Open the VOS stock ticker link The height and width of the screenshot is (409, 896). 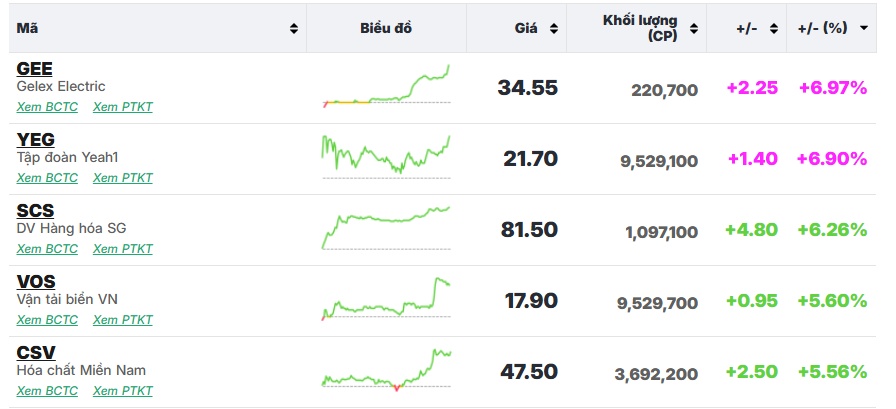36,282
